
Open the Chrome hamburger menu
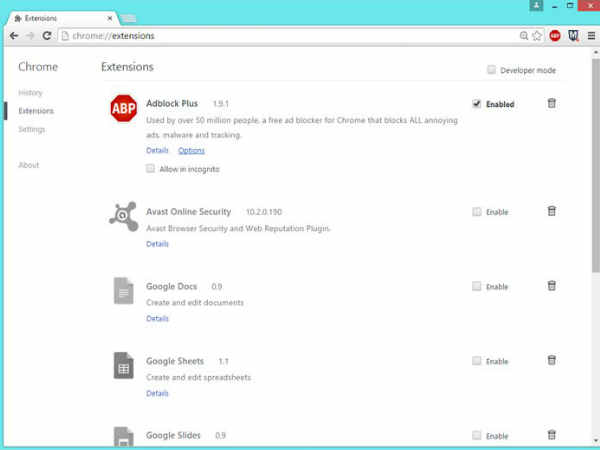coord(591,36)
